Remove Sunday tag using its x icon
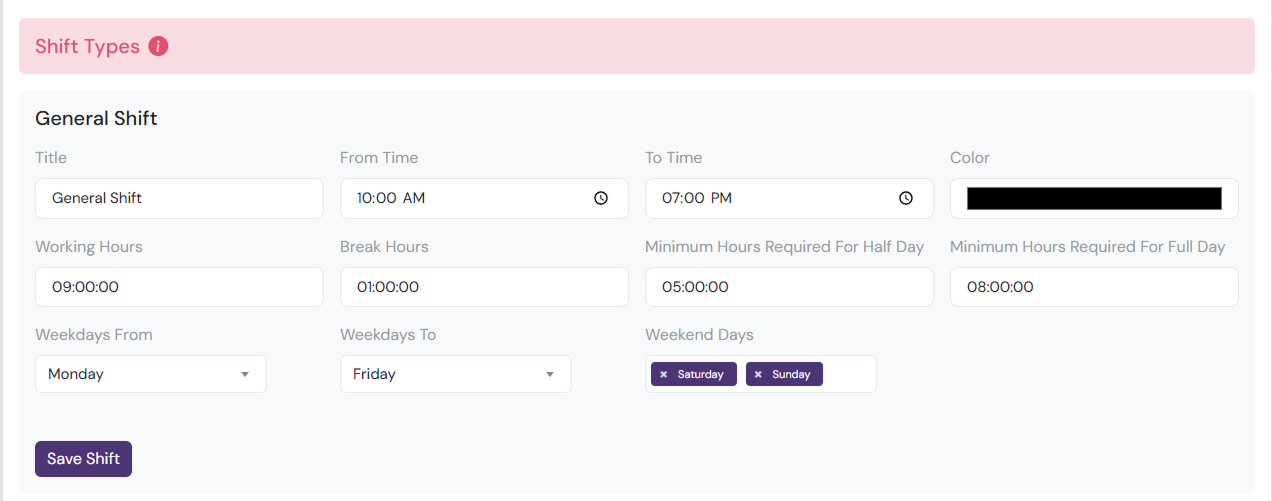This screenshot has height=501, width=1272. click(x=758, y=374)
